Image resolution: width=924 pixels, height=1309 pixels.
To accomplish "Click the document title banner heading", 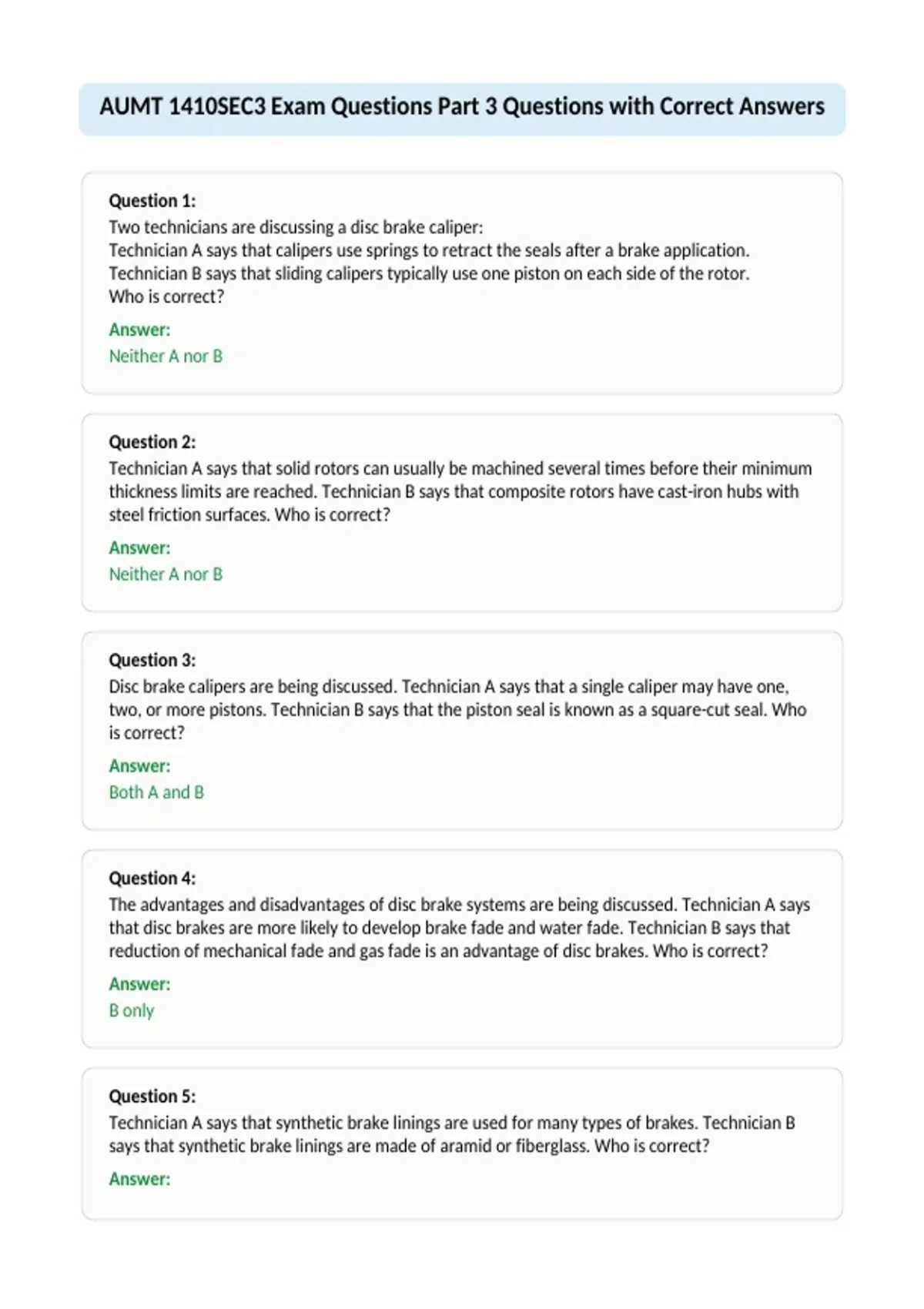I will tap(462, 106).
